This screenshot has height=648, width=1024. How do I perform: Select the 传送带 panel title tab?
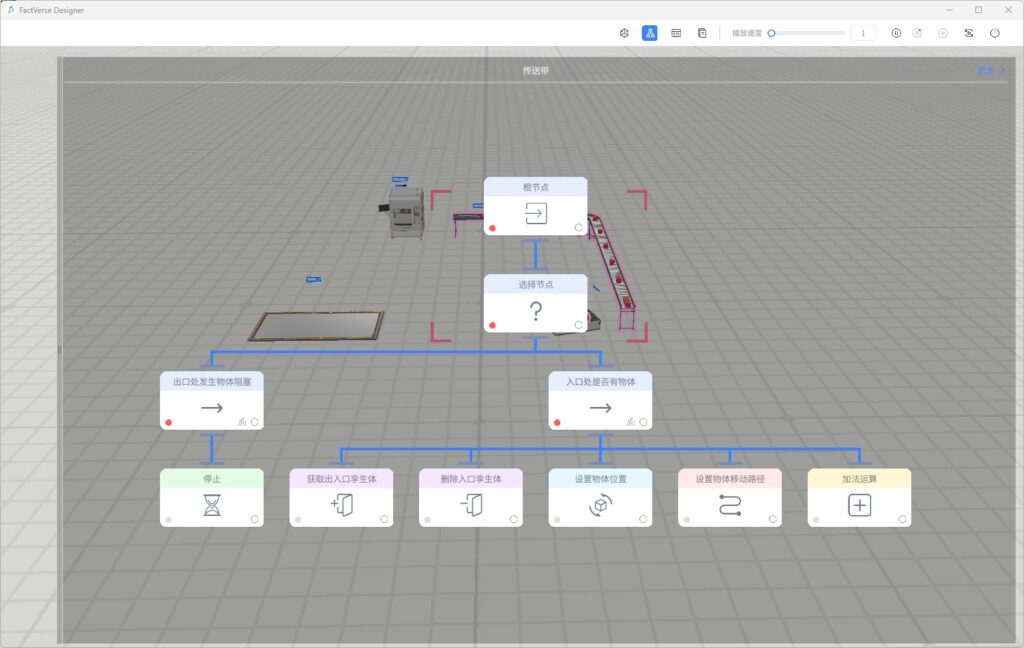[535, 71]
